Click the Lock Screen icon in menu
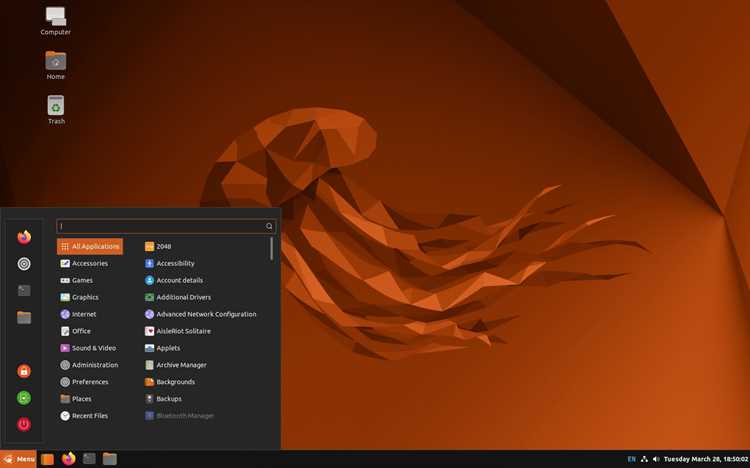 tap(24, 371)
